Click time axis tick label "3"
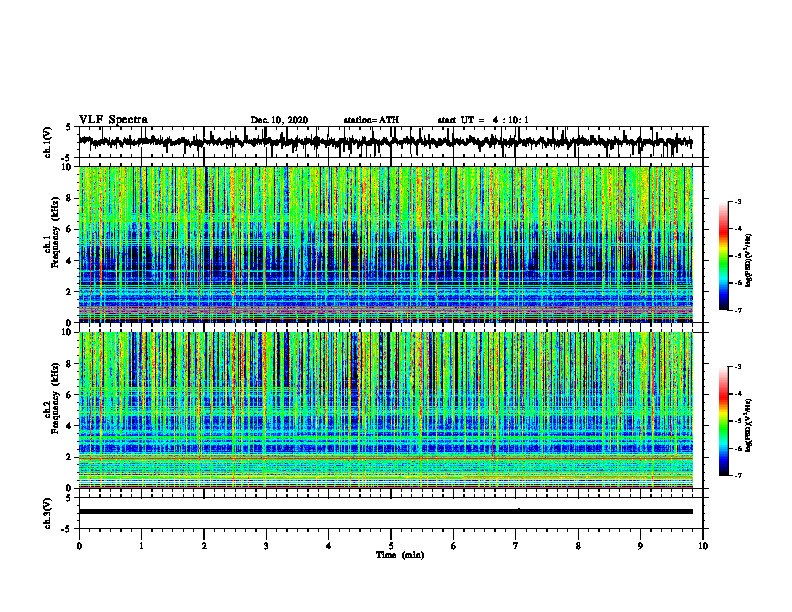Viewport: 792px width, 612px height. pyautogui.click(x=266, y=546)
